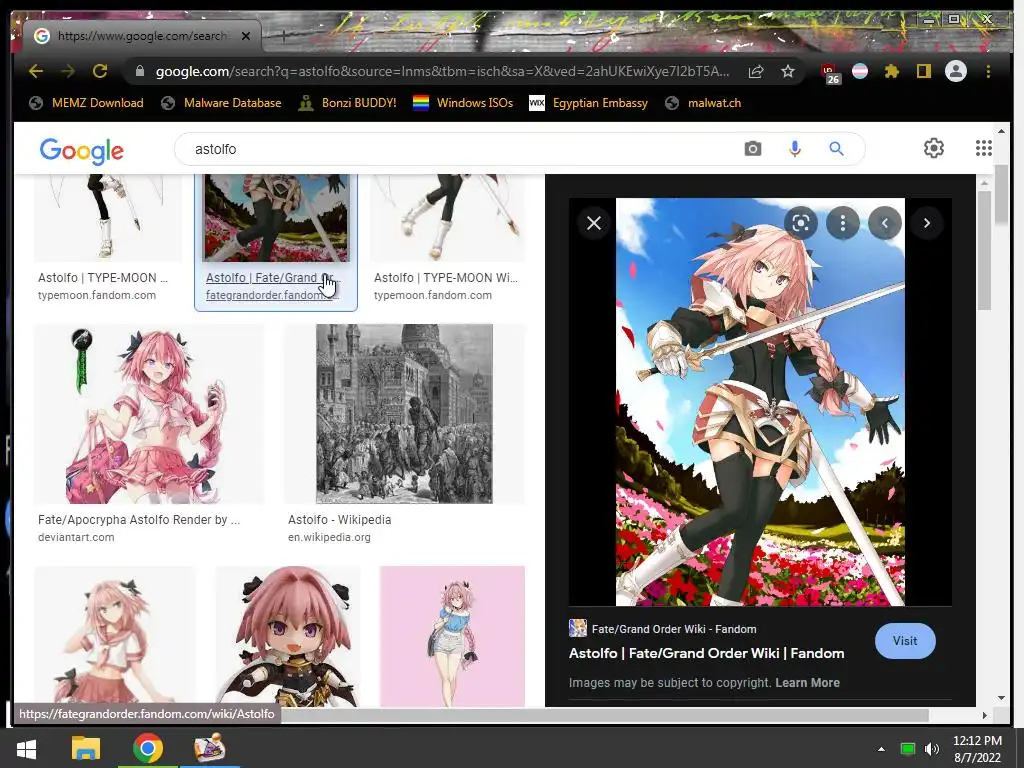Click the preview panel scrollbar
The height and width of the screenshot is (768, 1024).
coord(985,251)
